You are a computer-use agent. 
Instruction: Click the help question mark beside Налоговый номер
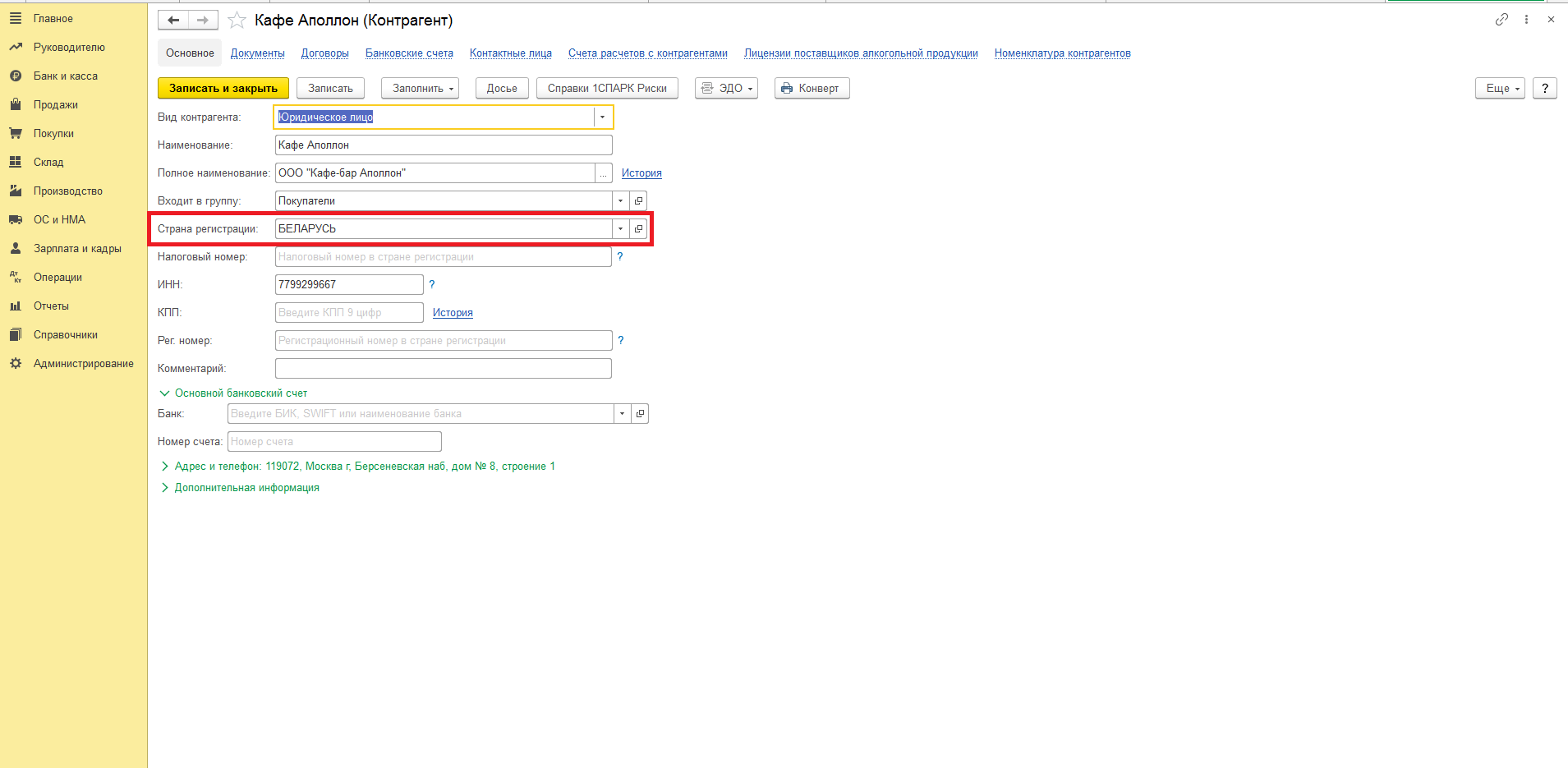pos(620,256)
